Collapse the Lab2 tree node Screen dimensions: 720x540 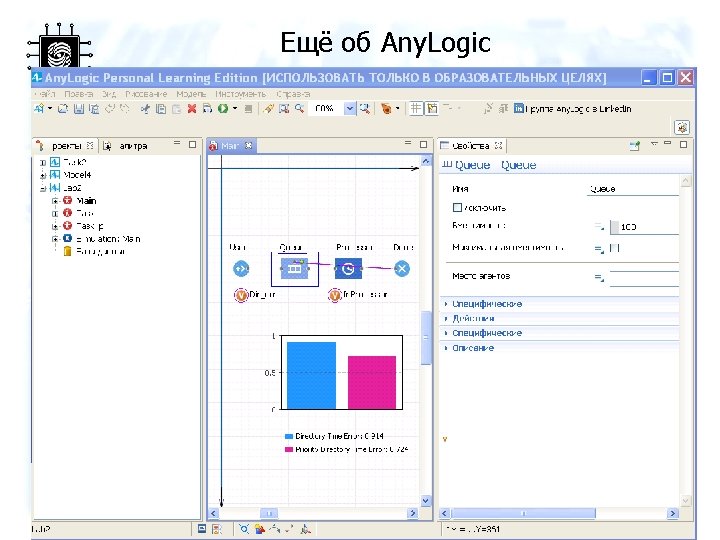[x=43, y=188]
